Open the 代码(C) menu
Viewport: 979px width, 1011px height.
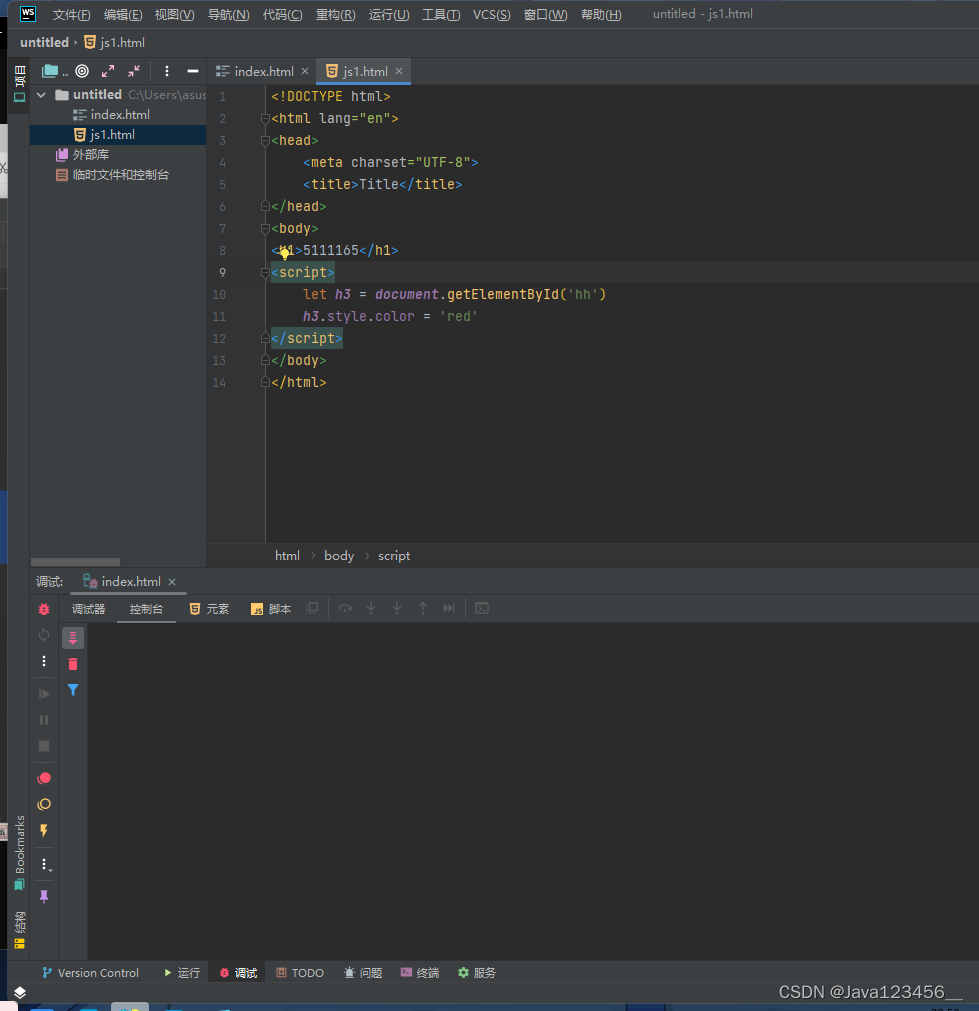tap(282, 14)
